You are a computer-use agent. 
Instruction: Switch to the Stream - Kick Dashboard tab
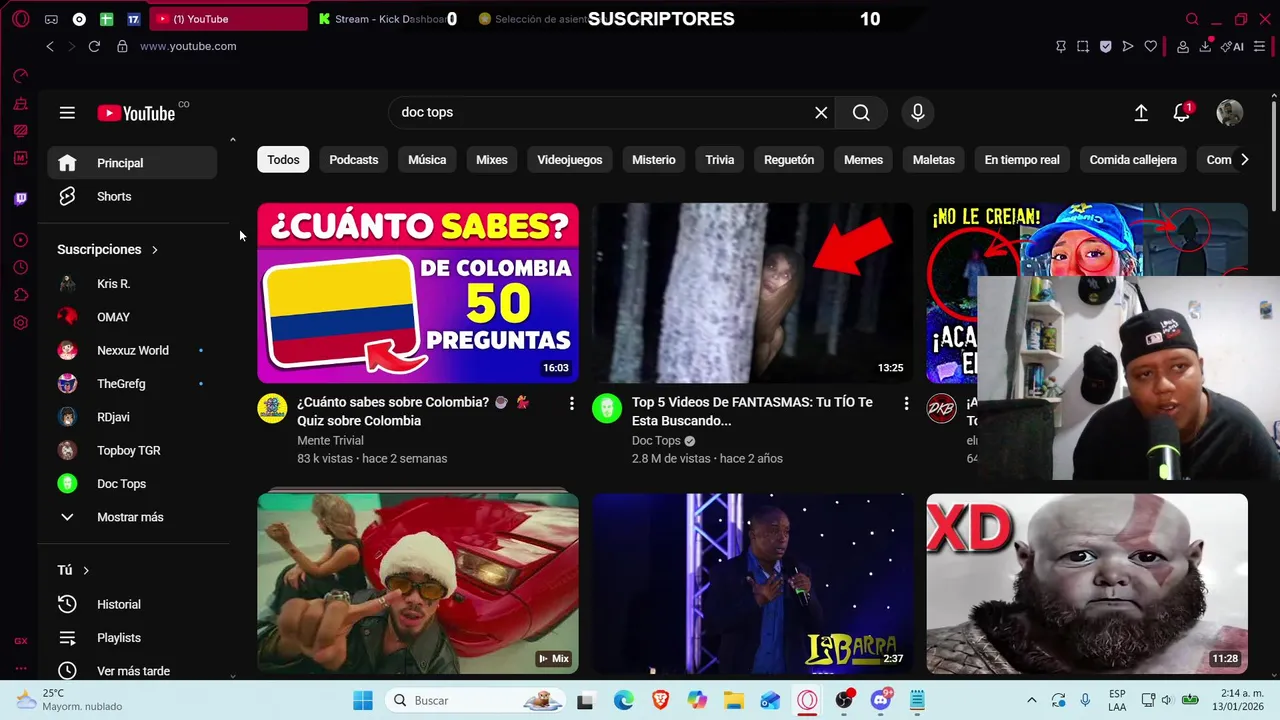[383, 19]
